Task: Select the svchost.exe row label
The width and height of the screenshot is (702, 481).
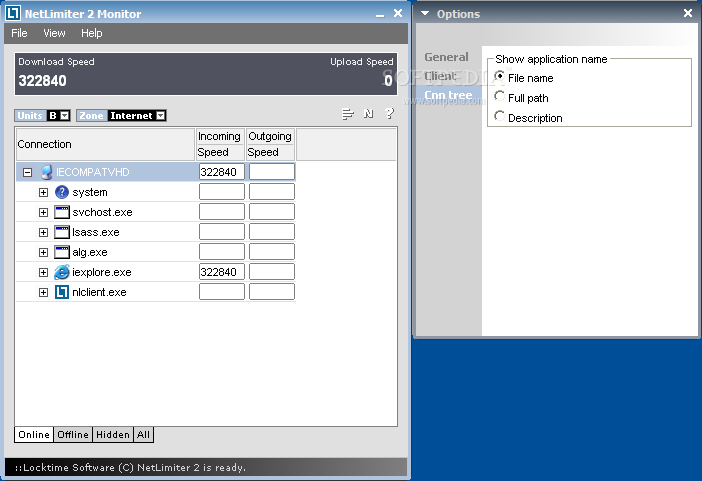Action: [x=103, y=212]
